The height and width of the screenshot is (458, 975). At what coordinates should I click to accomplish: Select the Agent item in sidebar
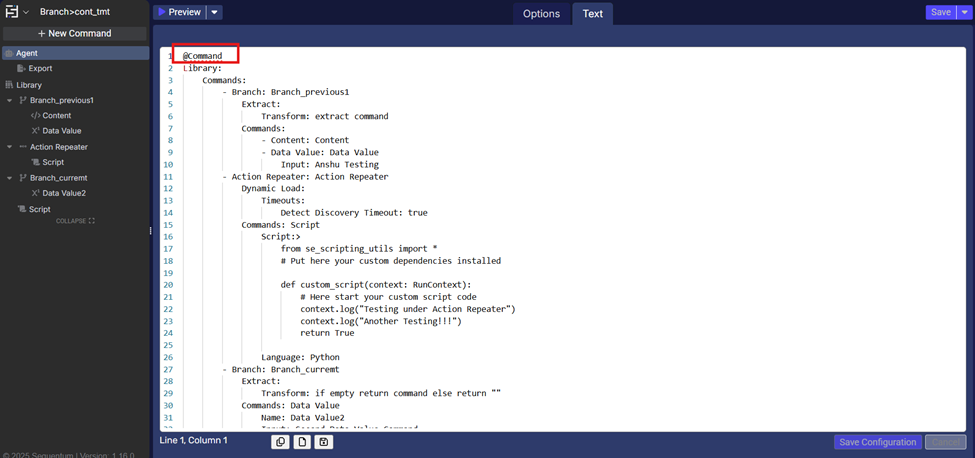[75, 53]
